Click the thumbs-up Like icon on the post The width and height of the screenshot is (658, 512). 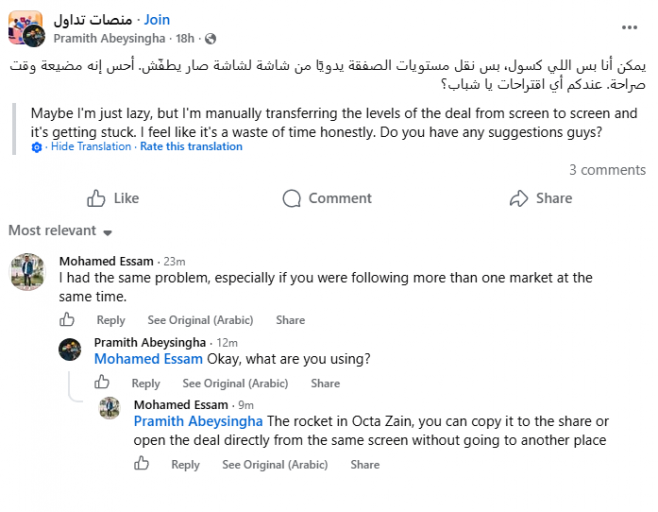(x=96, y=198)
